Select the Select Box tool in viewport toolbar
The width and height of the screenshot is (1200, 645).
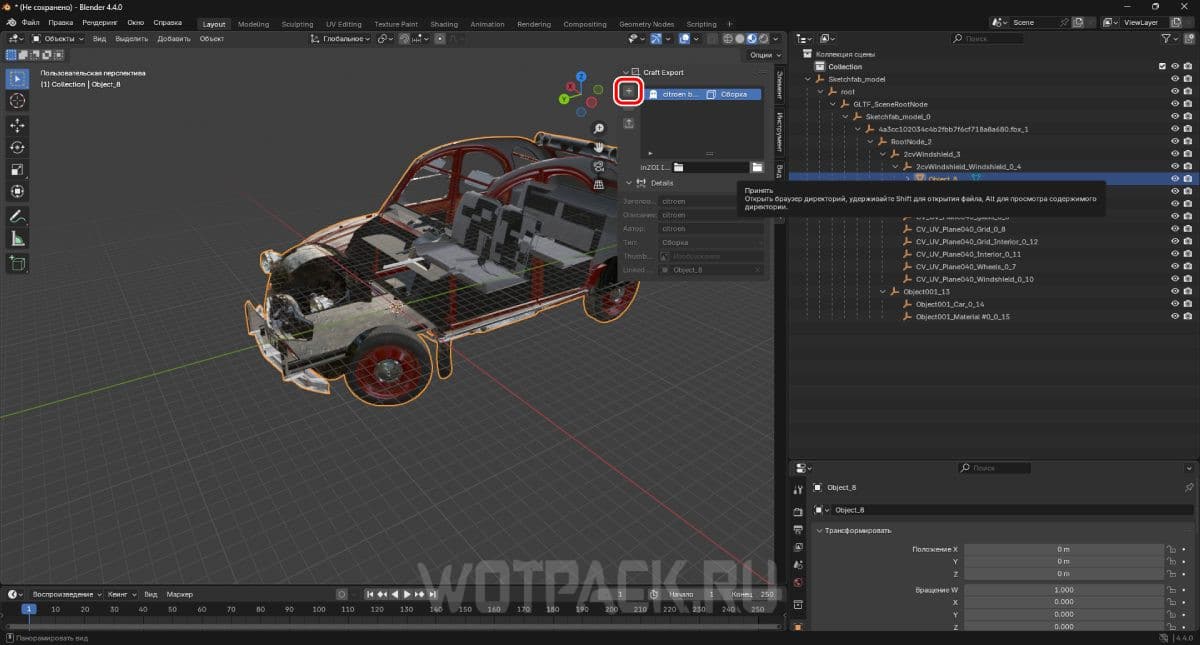[17, 78]
